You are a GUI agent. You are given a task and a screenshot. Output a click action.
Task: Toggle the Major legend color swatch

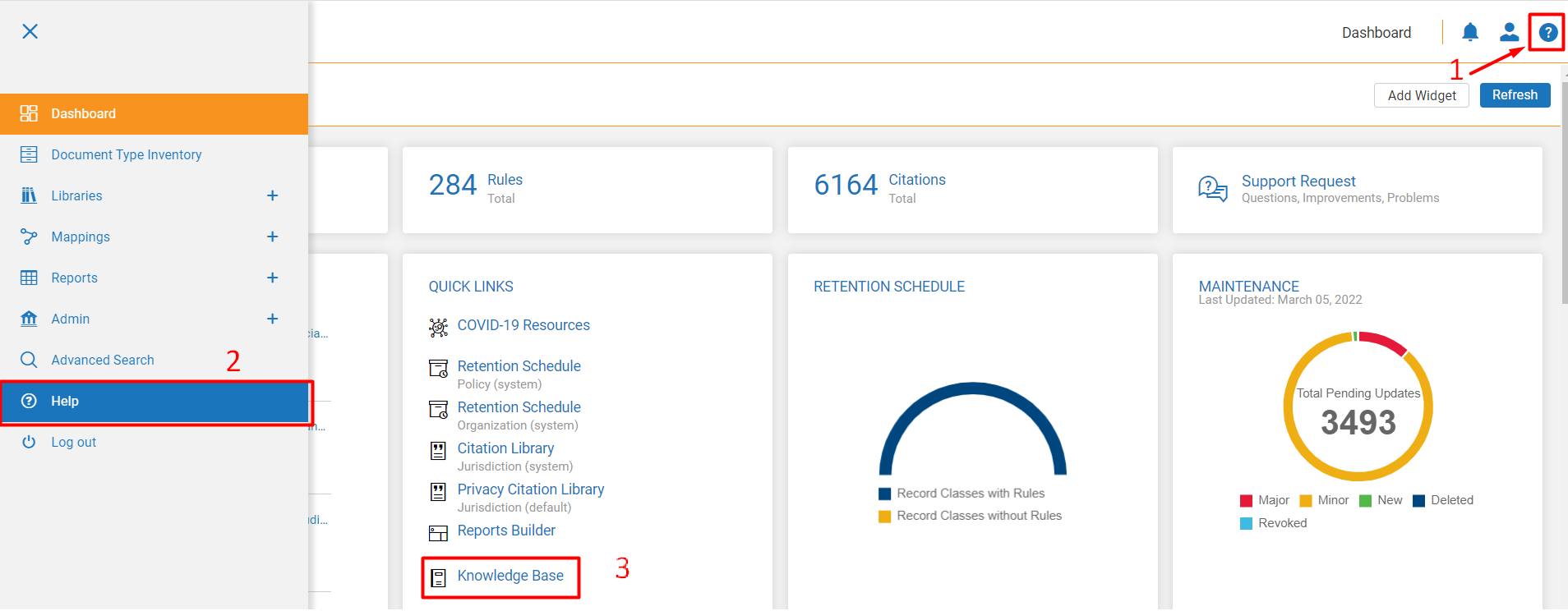point(1247,501)
